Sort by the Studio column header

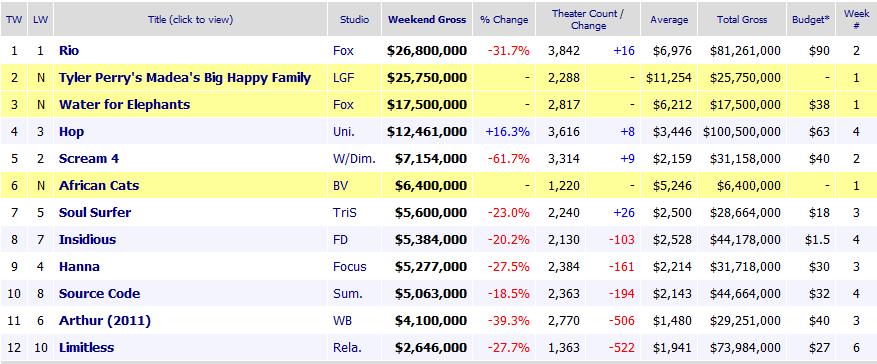click(x=355, y=20)
